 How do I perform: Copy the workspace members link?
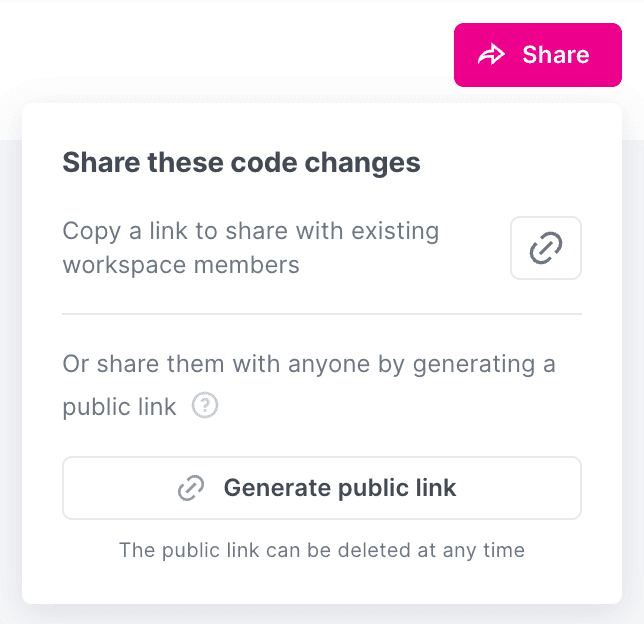point(545,248)
